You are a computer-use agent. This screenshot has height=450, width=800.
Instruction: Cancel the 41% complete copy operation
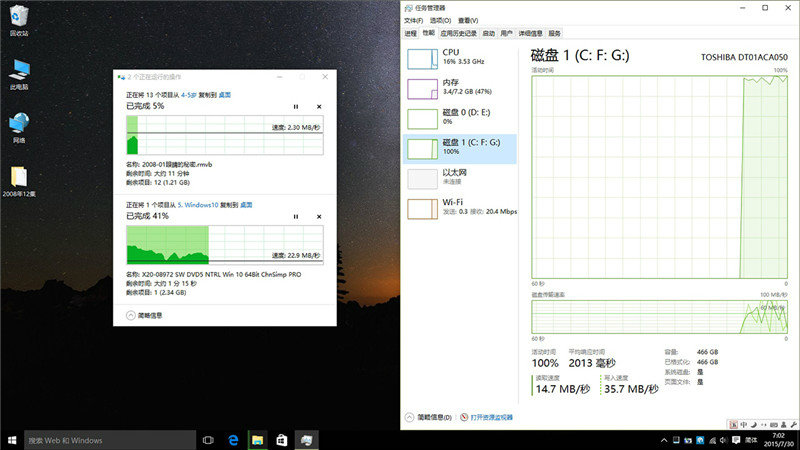(319, 216)
